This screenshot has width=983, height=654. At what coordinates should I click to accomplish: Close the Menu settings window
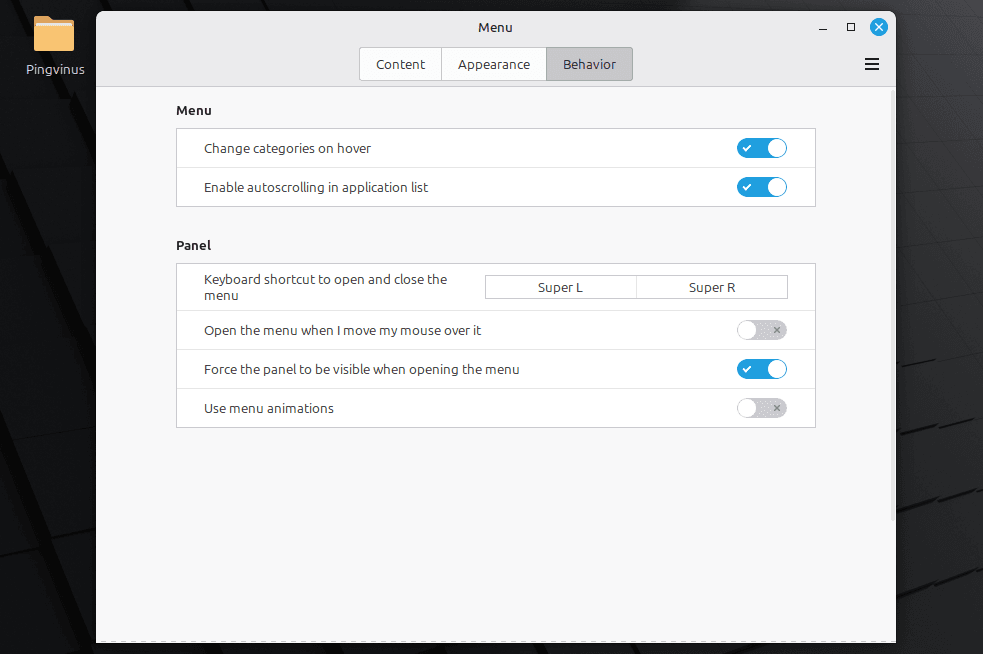pyautogui.click(x=878, y=27)
